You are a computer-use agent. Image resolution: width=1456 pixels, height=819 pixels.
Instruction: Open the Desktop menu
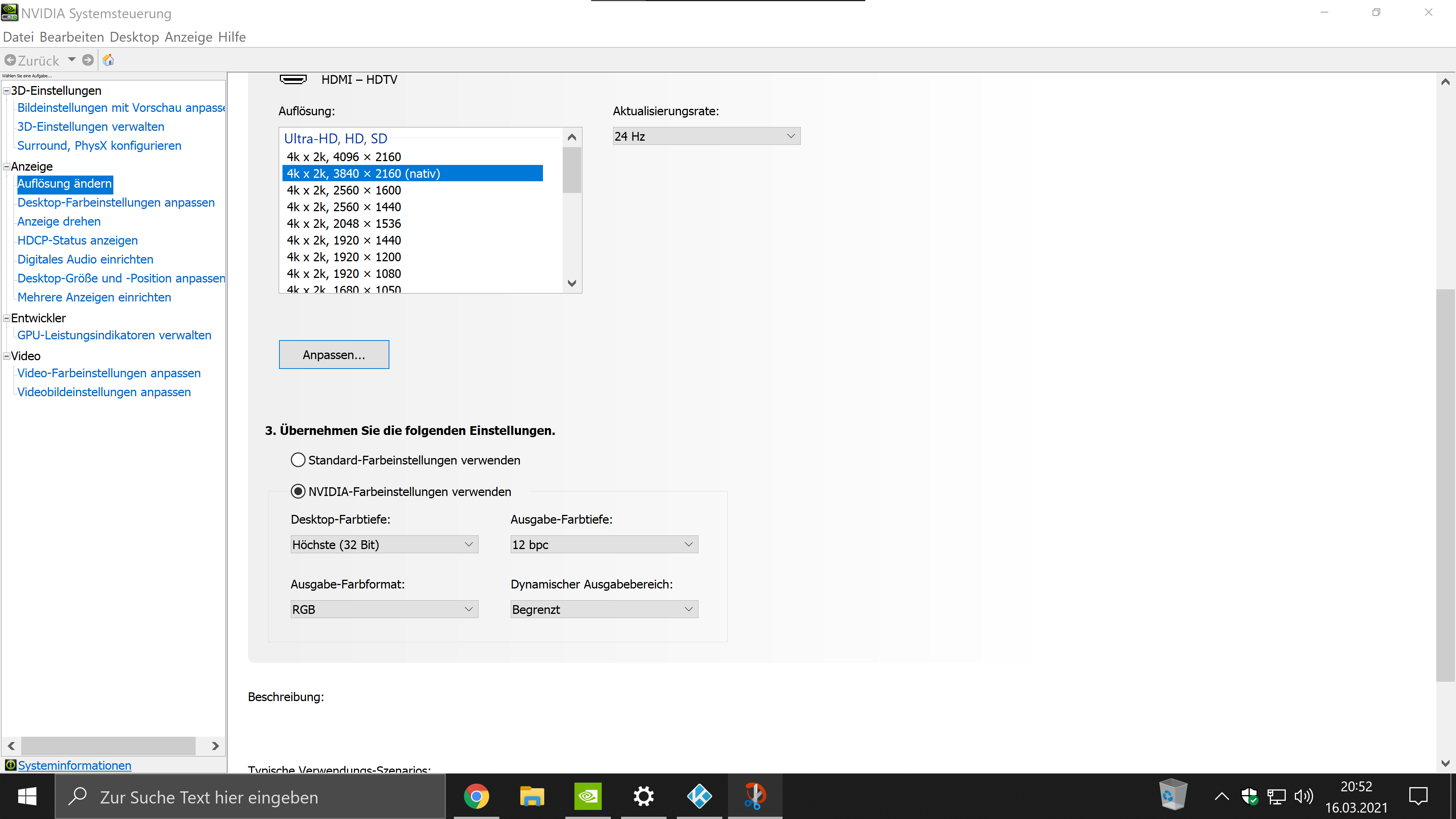134,37
